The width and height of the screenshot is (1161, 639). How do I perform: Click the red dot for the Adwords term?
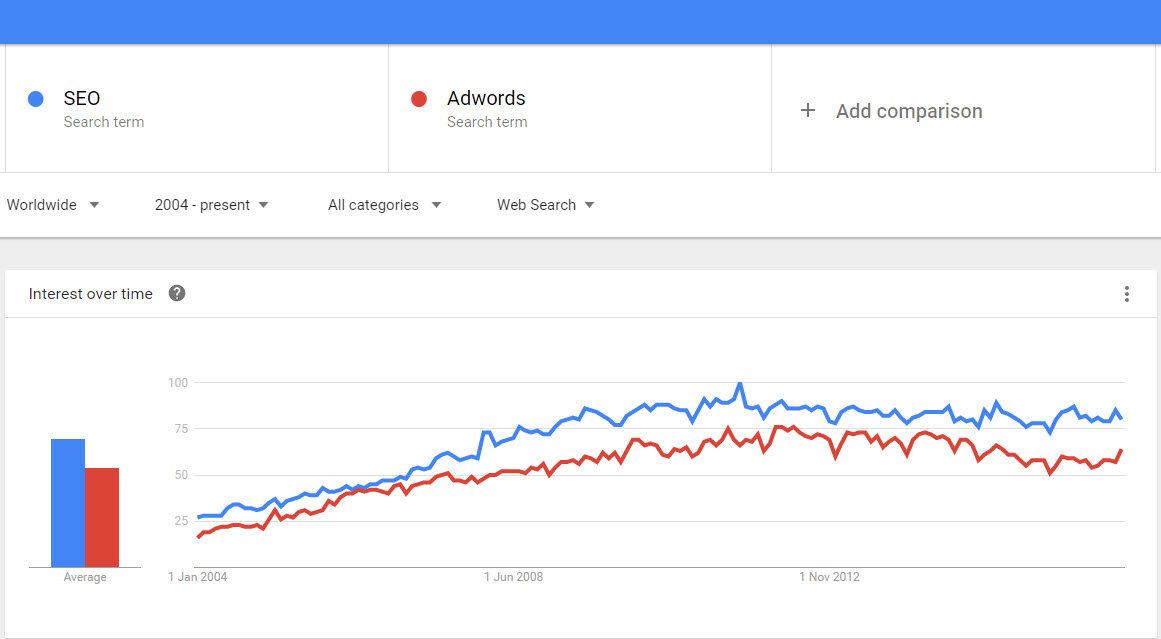click(418, 98)
